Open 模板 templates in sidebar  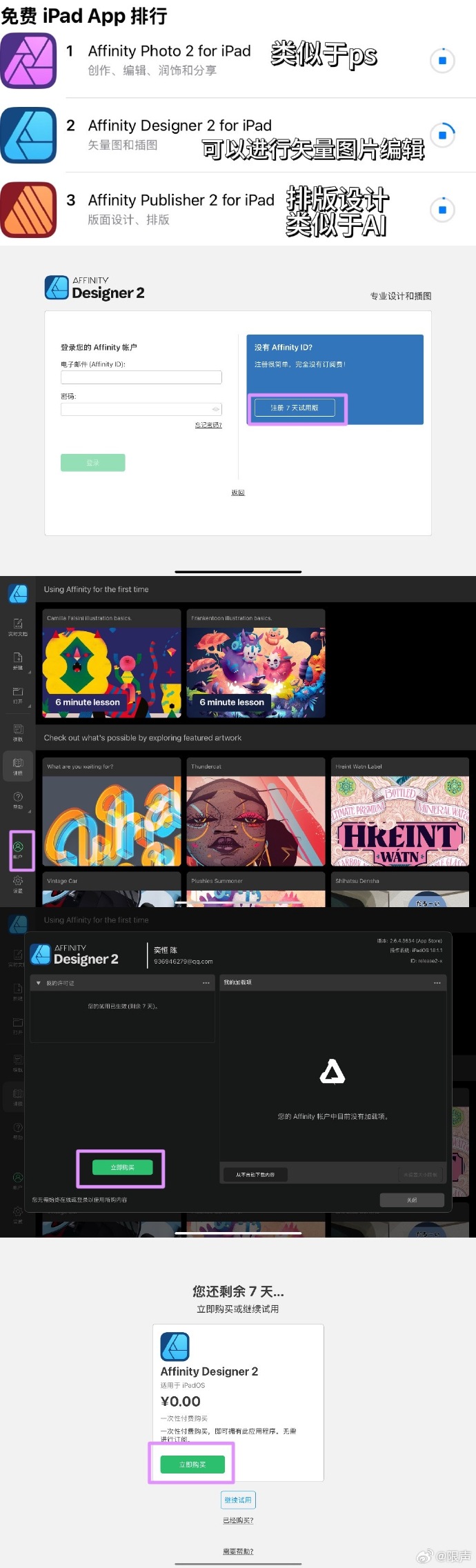18,733
